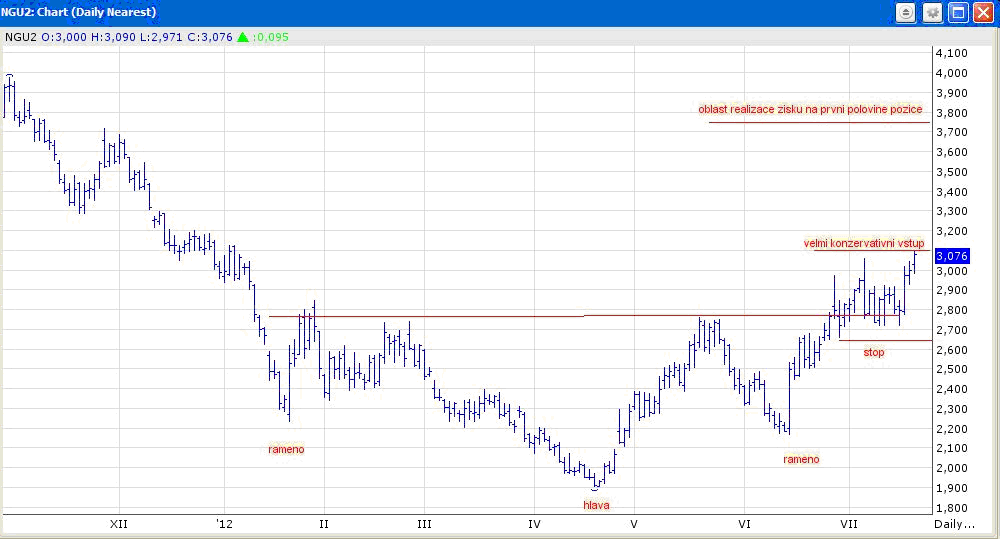Screen dimensions: 1000x539
Task: Click the green up-arrow price change indicator
Action: (242, 37)
